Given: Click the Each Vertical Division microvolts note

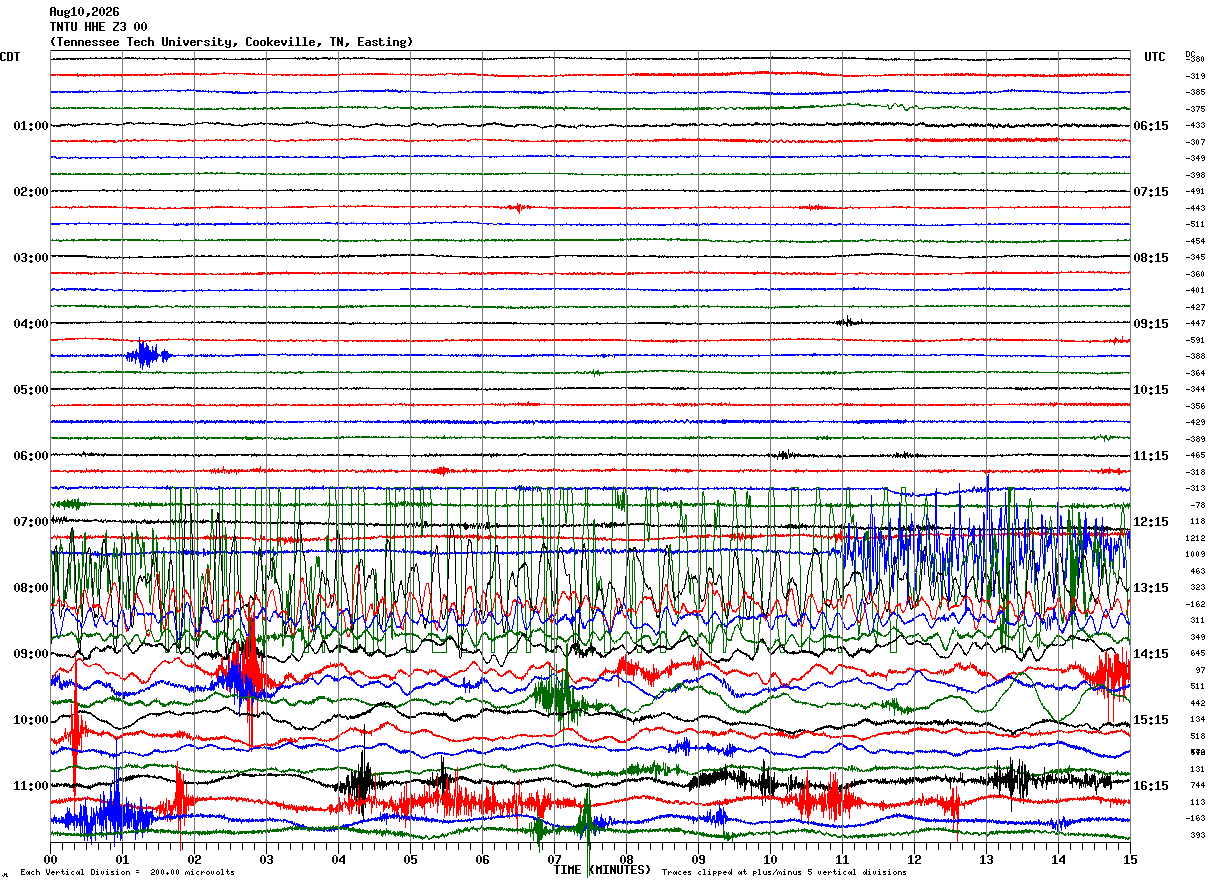Looking at the screenshot, I should 128,873.
